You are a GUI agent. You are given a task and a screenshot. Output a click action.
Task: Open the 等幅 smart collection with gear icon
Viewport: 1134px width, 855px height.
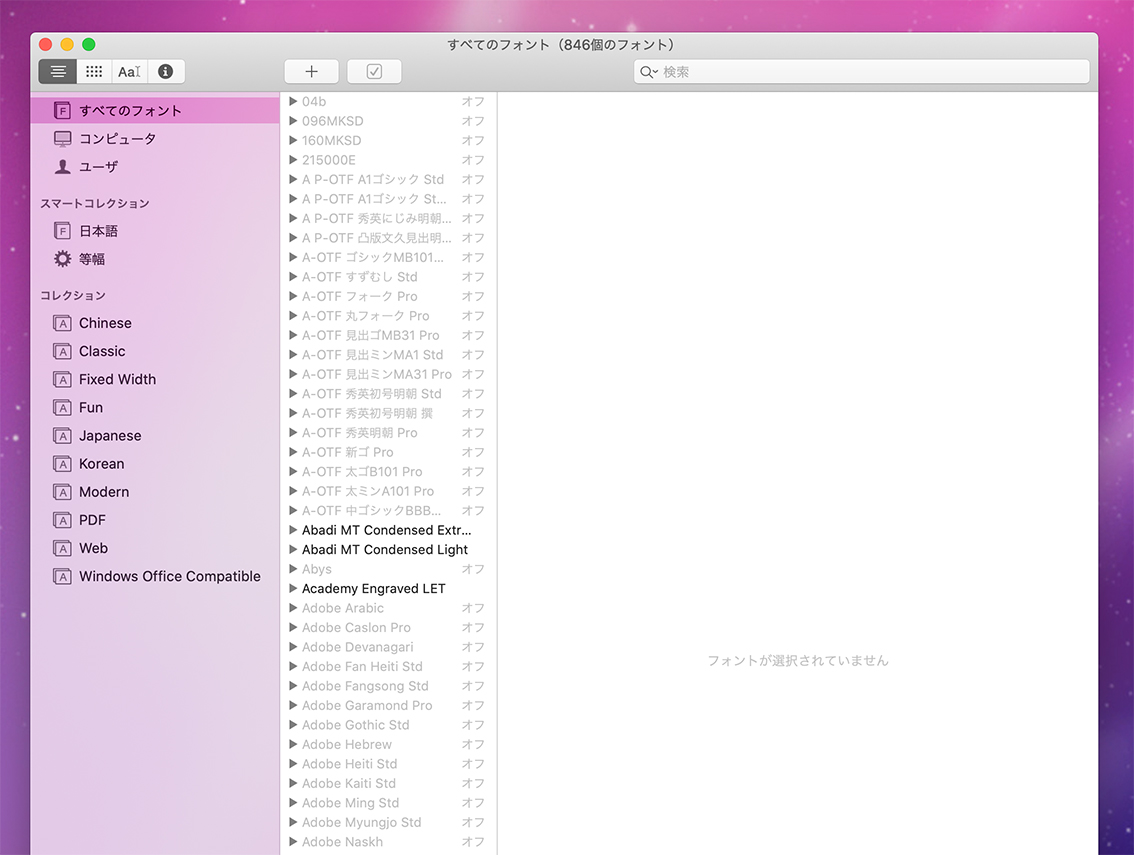pos(91,259)
